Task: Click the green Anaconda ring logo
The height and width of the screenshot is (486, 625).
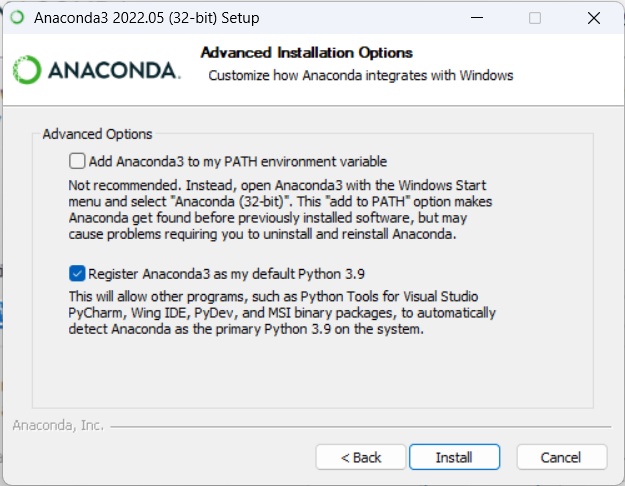Action: 27,70
